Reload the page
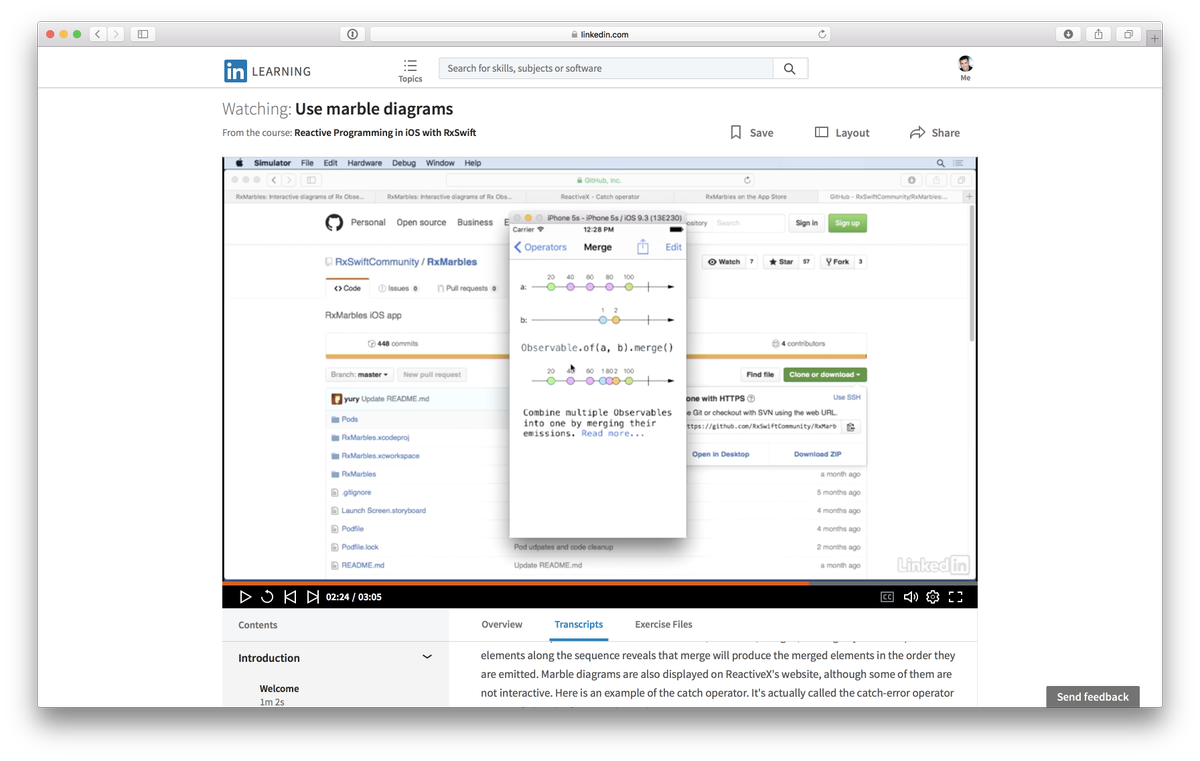 (x=822, y=34)
